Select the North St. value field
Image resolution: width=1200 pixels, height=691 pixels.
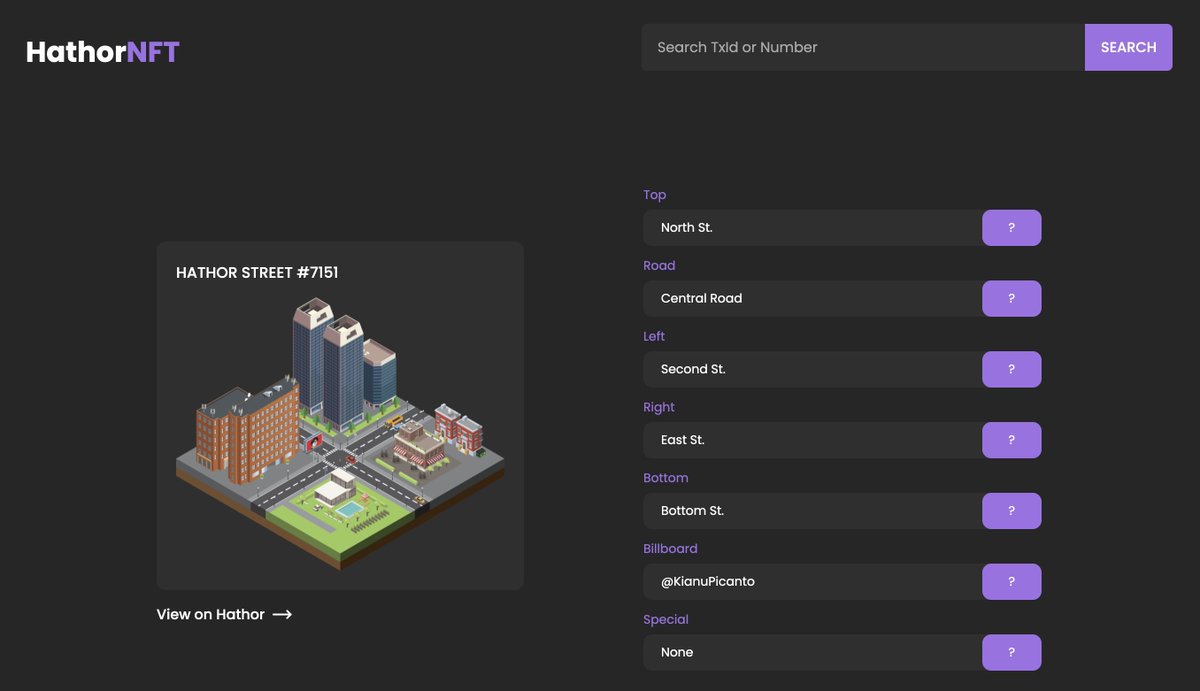(x=812, y=228)
